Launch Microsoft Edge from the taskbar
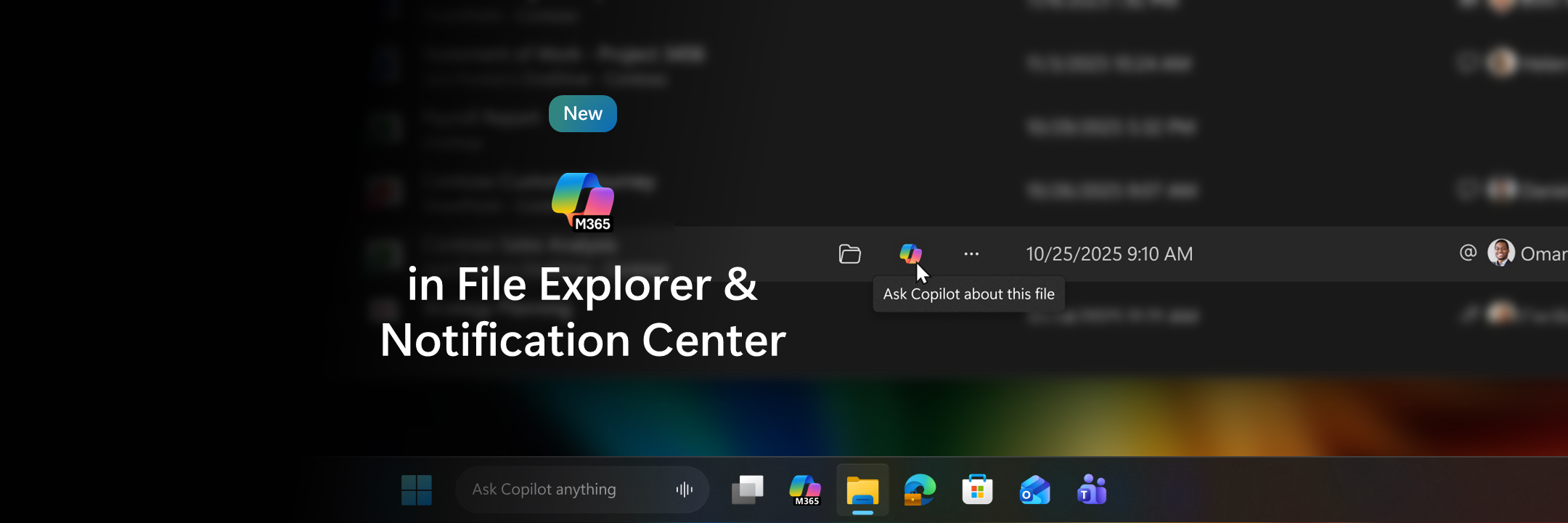1568x523 pixels. coord(920,490)
